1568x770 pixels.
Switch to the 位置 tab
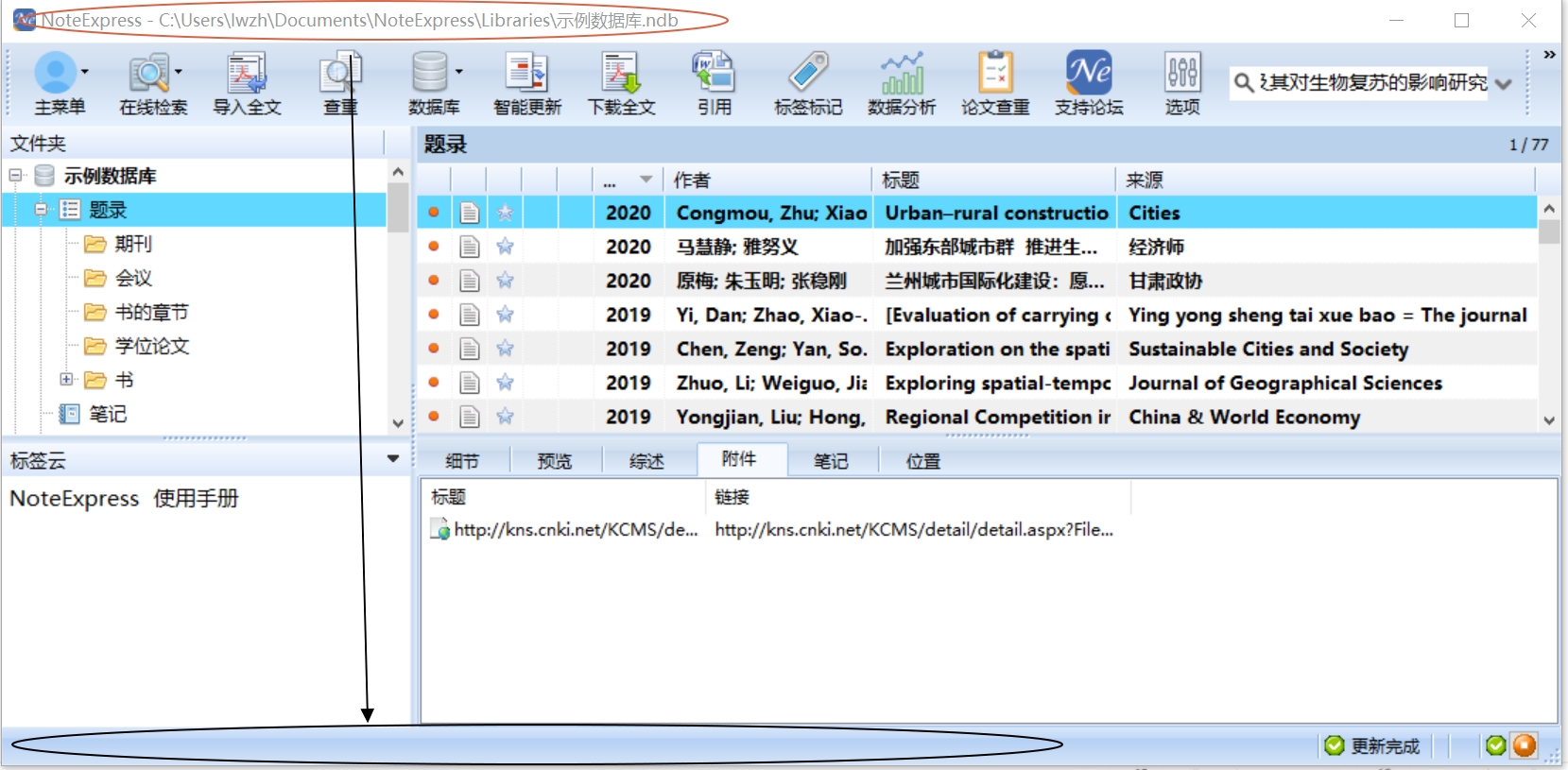point(923,461)
